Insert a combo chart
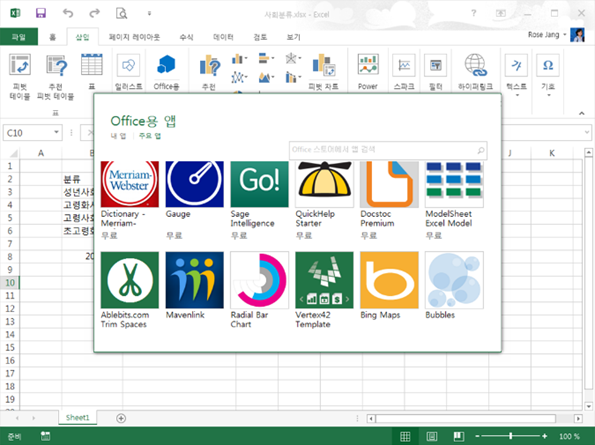595x445 pixels. pos(293,78)
